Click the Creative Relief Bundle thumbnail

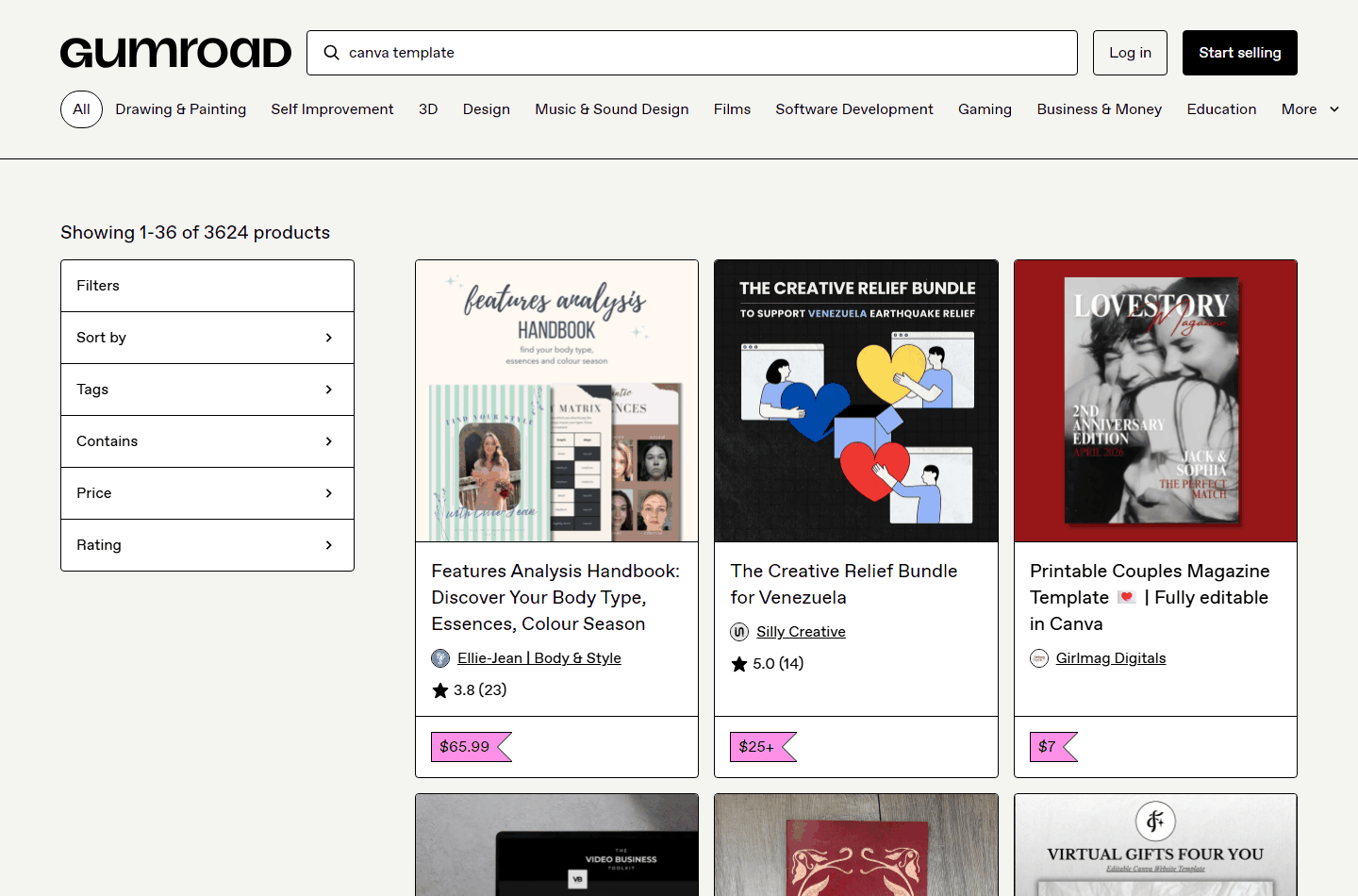click(856, 401)
